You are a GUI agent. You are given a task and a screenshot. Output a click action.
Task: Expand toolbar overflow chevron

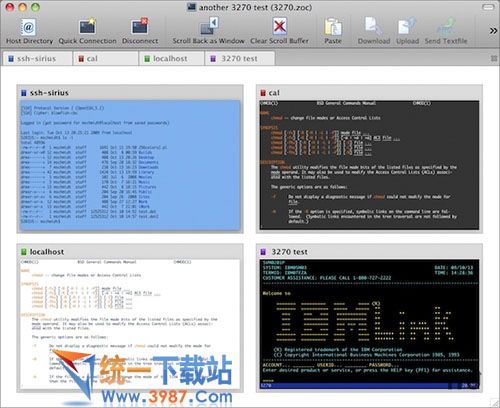click(493, 31)
